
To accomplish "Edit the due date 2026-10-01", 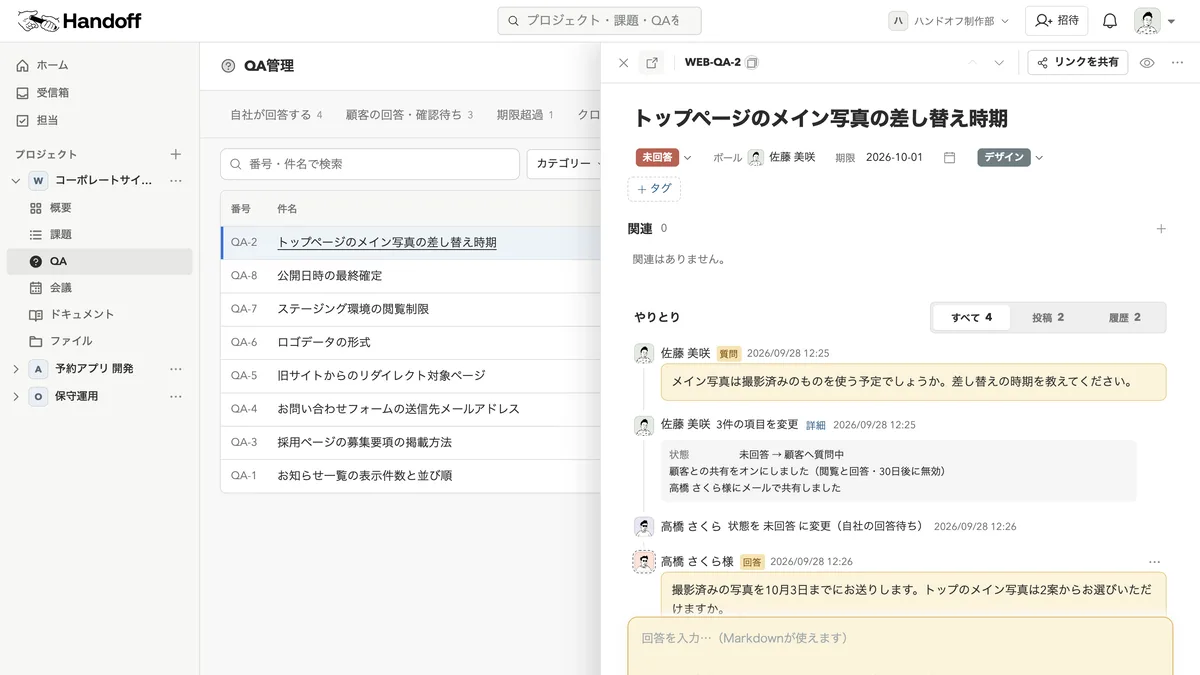I will point(894,157).
